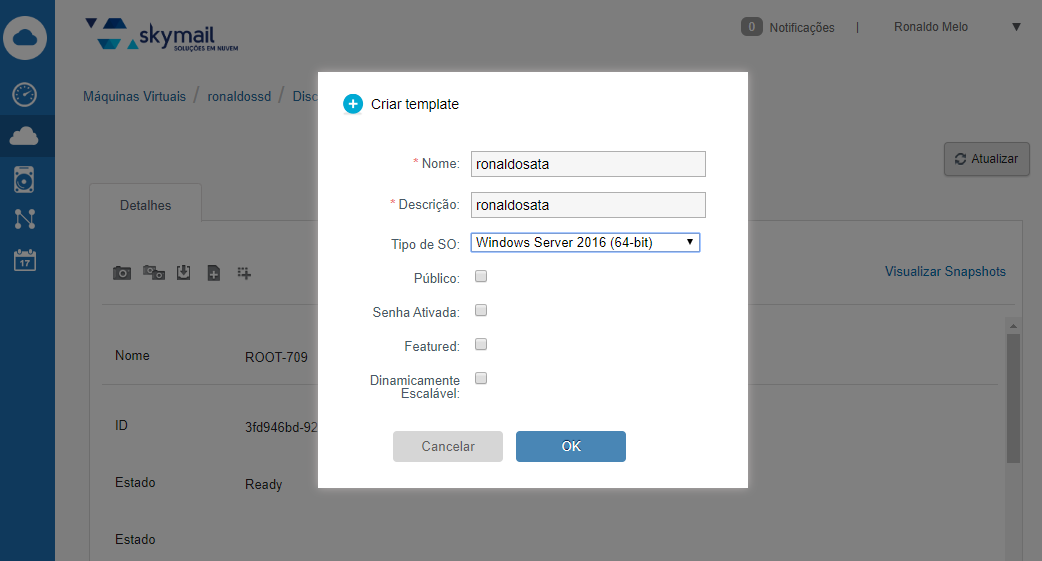The image size is (1042, 561).
Task: Click the Cancelar button
Action: (448, 447)
